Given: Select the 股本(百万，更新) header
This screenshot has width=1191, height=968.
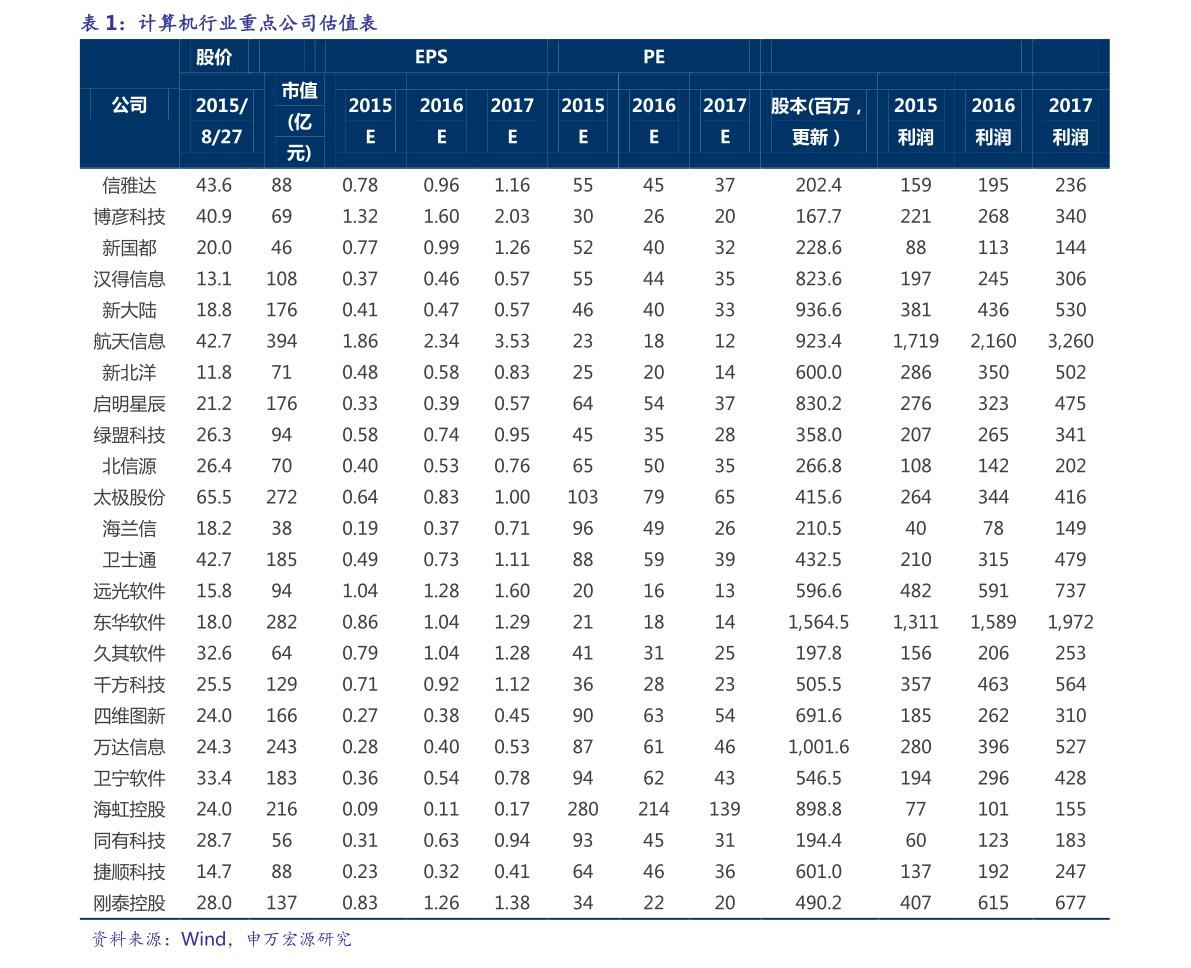Looking at the screenshot, I should pos(817,122).
